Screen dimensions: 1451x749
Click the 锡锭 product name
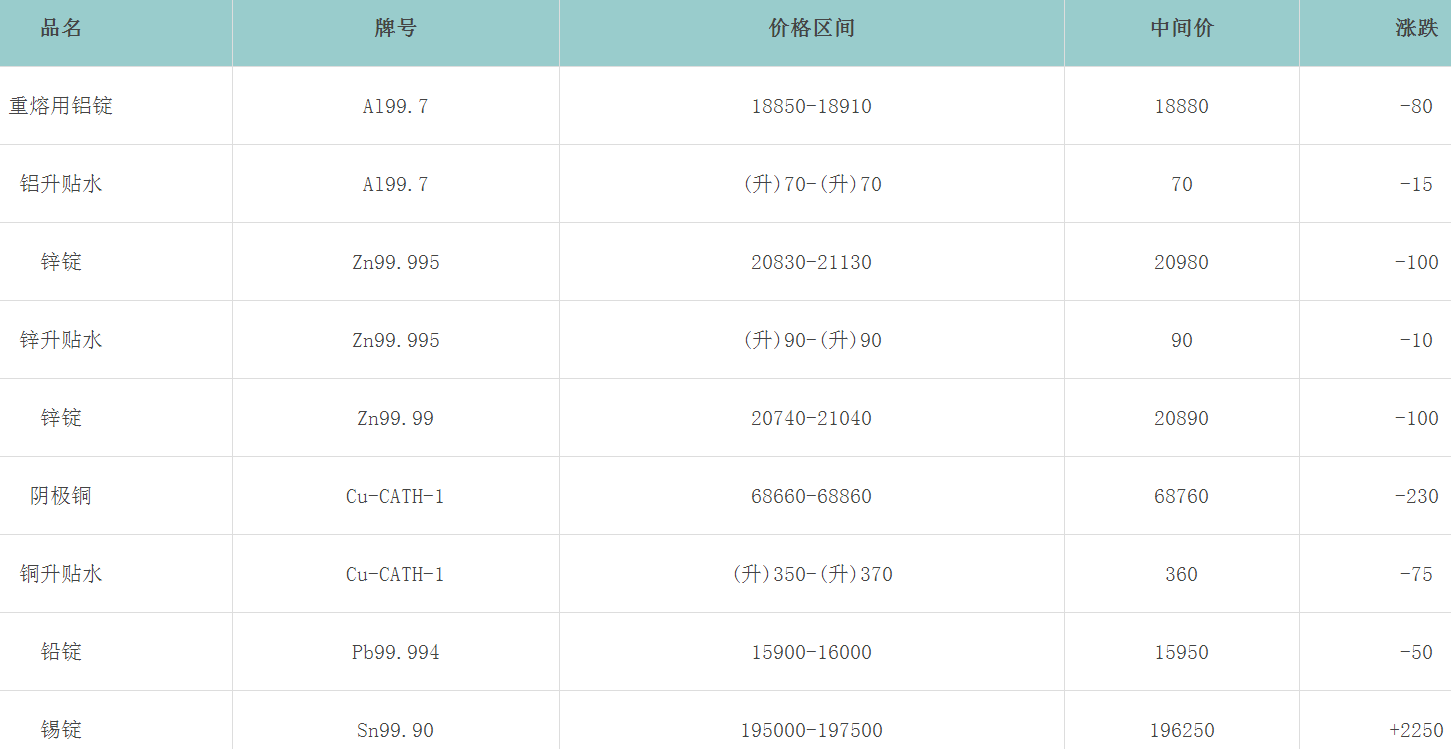(x=61, y=730)
